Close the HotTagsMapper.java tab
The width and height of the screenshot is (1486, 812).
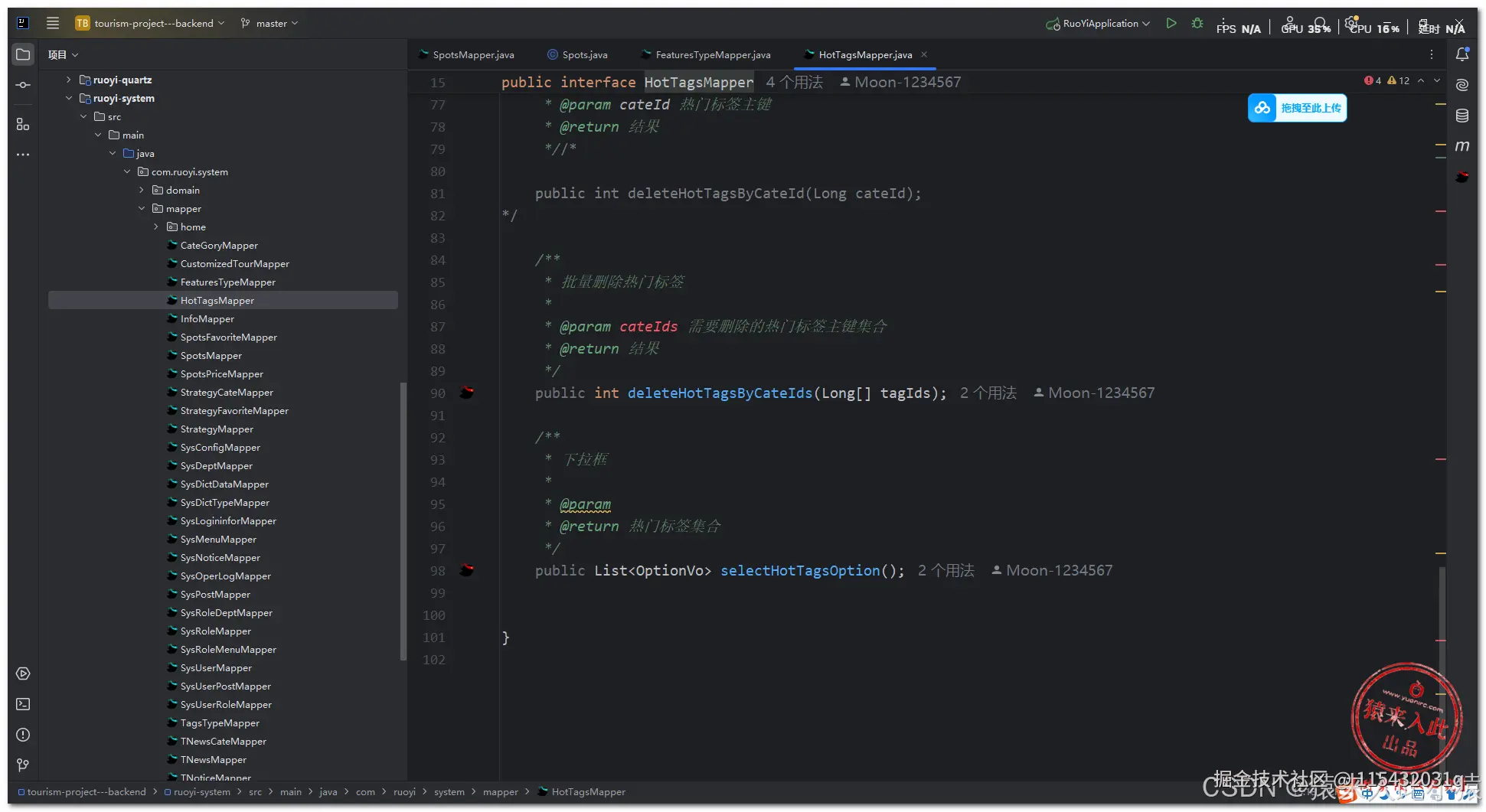pyautogui.click(x=924, y=54)
